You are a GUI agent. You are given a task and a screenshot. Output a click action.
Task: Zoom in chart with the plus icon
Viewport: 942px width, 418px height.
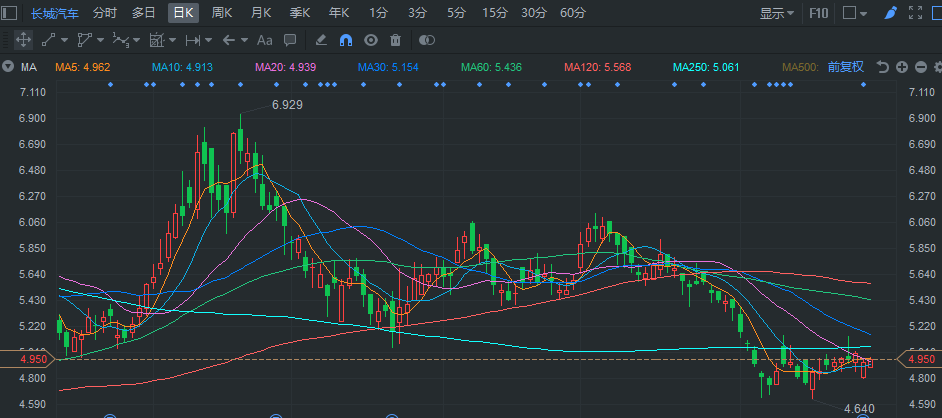pos(902,67)
